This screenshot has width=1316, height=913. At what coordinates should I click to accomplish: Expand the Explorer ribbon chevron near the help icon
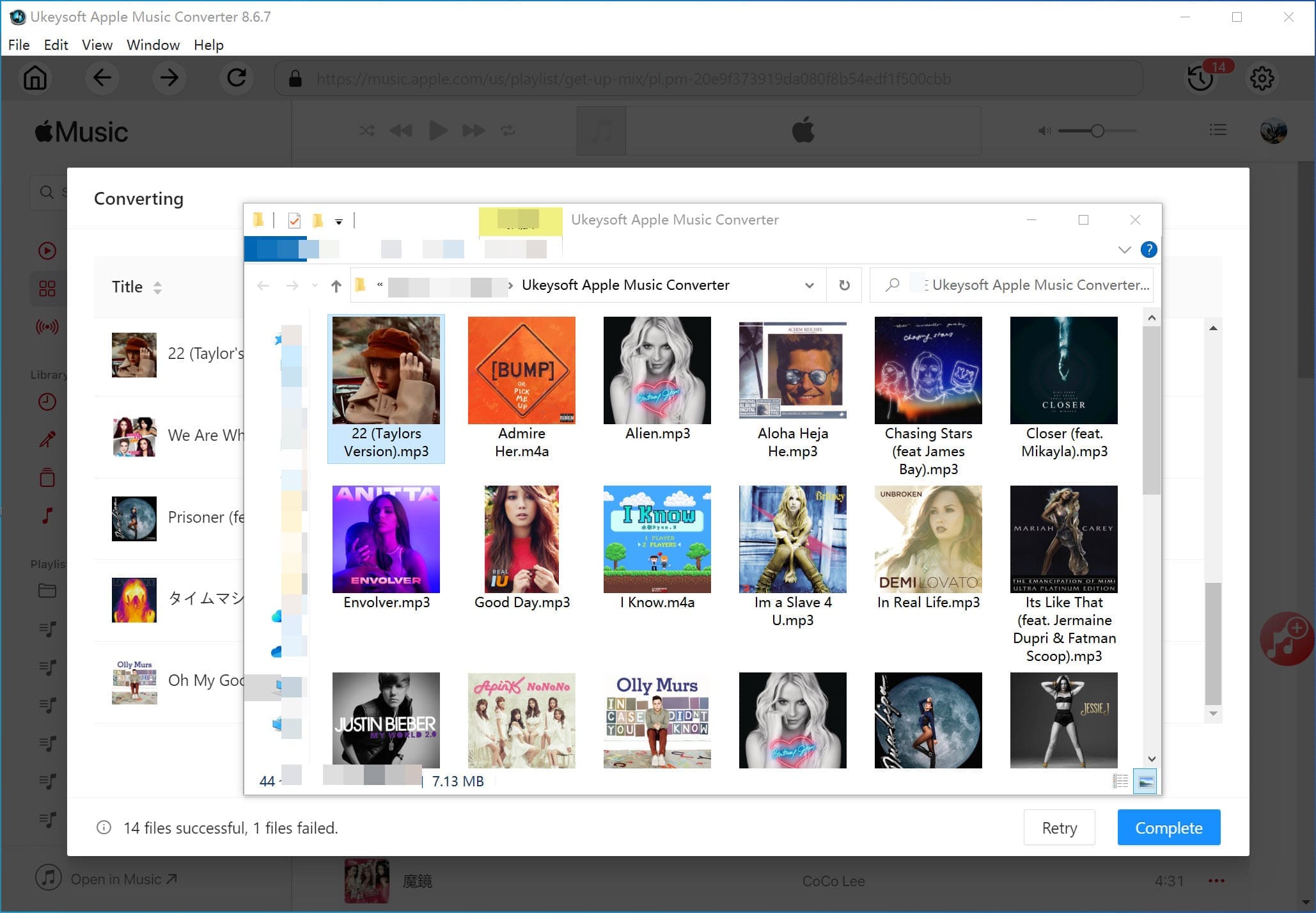point(1124,250)
